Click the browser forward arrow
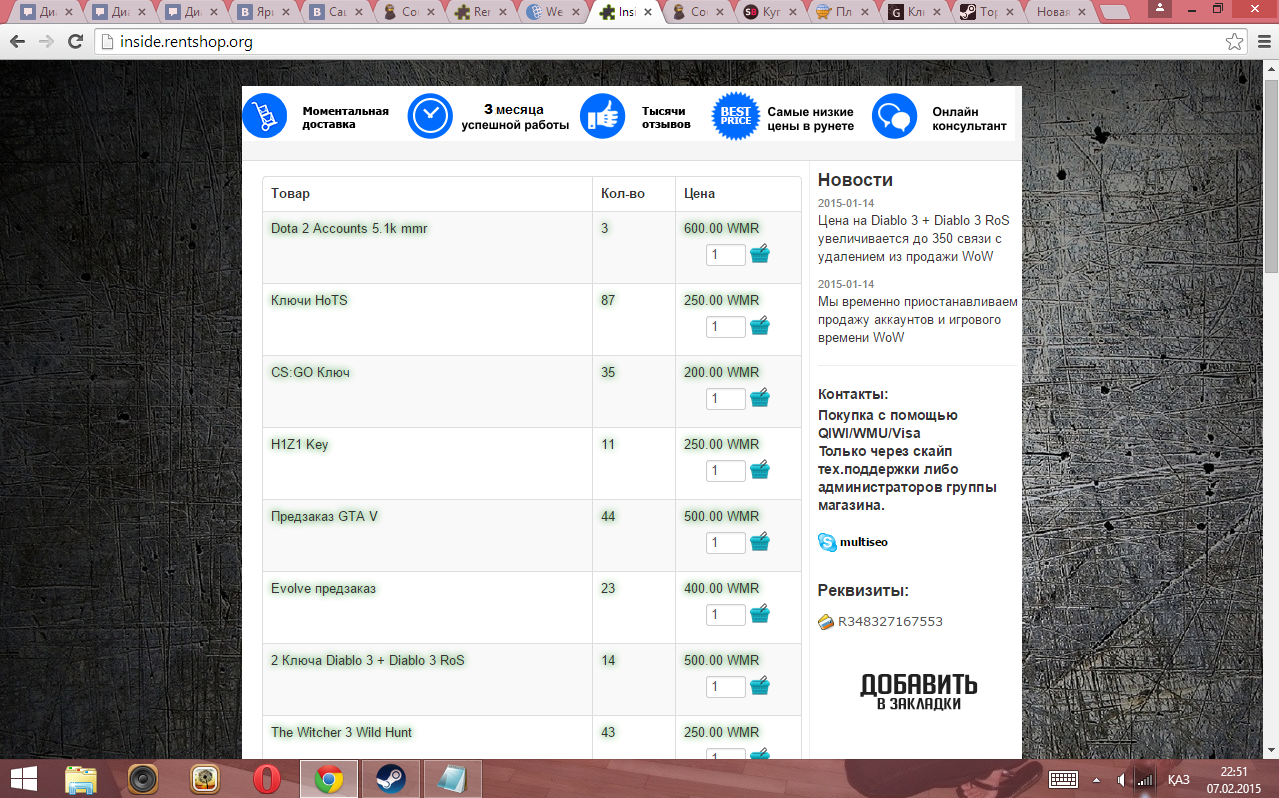Image resolution: width=1279 pixels, height=798 pixels. tap(46, 42)
